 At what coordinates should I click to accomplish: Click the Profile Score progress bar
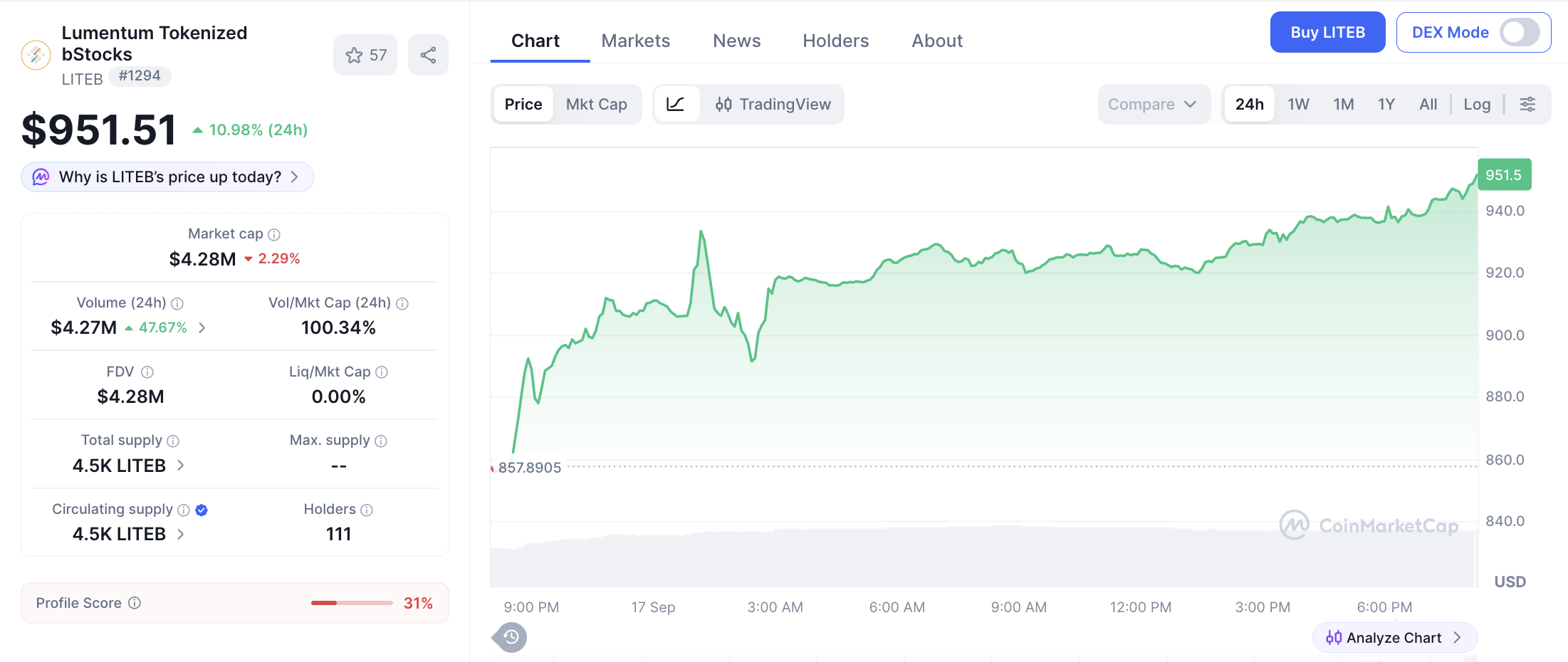(352, 603)
